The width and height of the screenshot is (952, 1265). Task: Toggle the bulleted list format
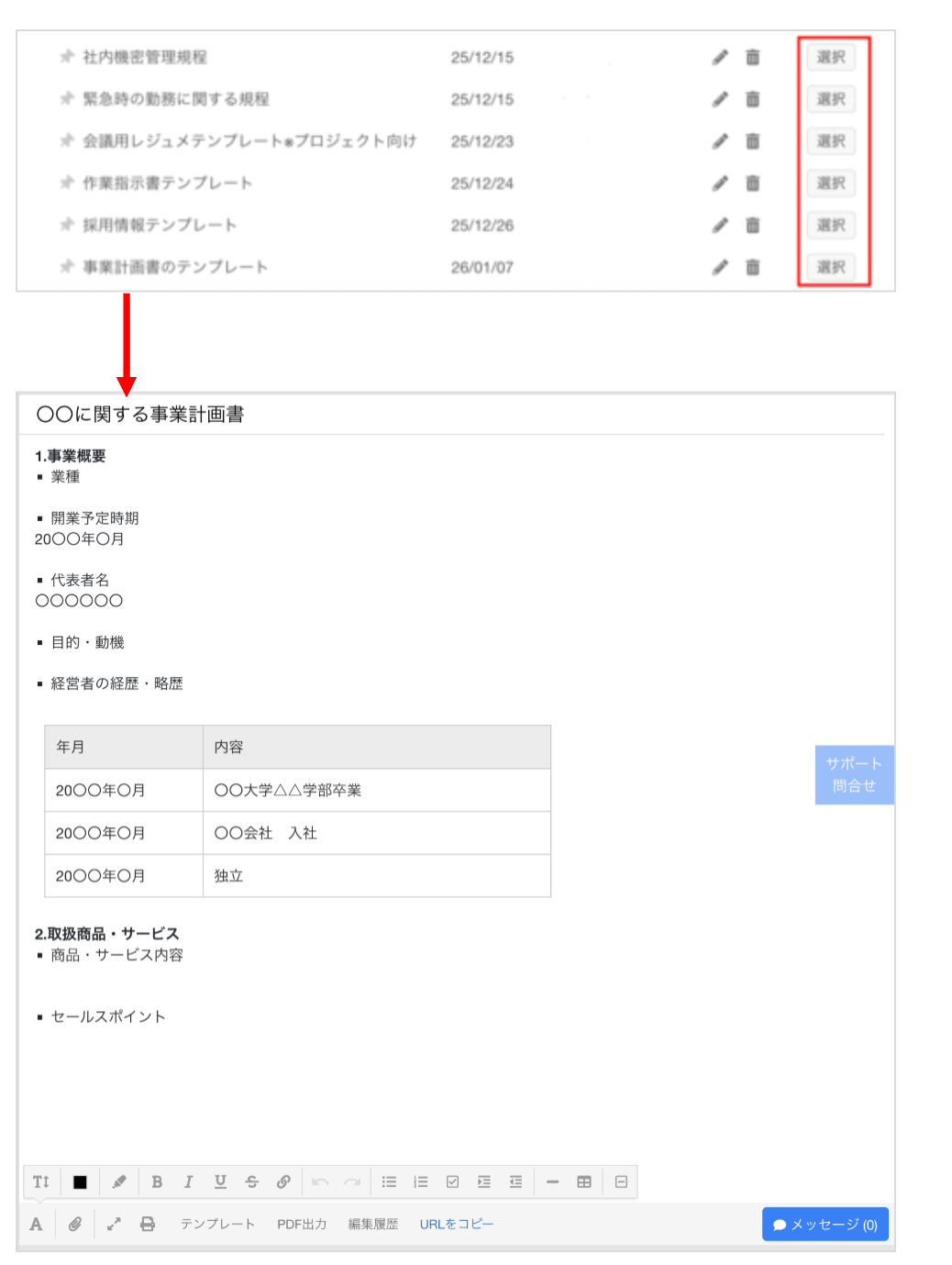(x=389, y=1182)
